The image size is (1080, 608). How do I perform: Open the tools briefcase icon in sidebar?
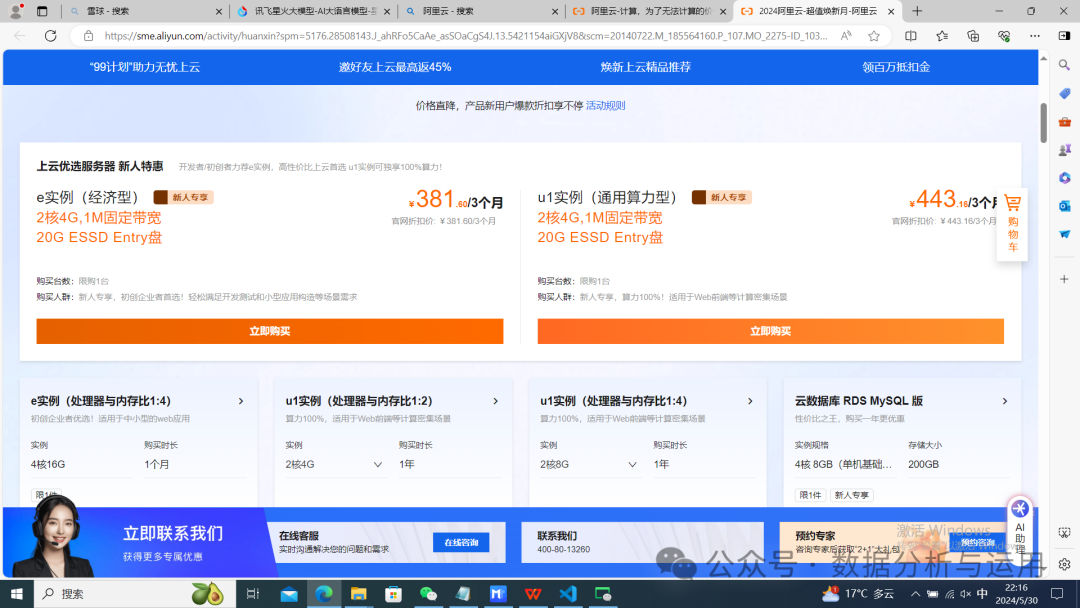click(1064, 122)
